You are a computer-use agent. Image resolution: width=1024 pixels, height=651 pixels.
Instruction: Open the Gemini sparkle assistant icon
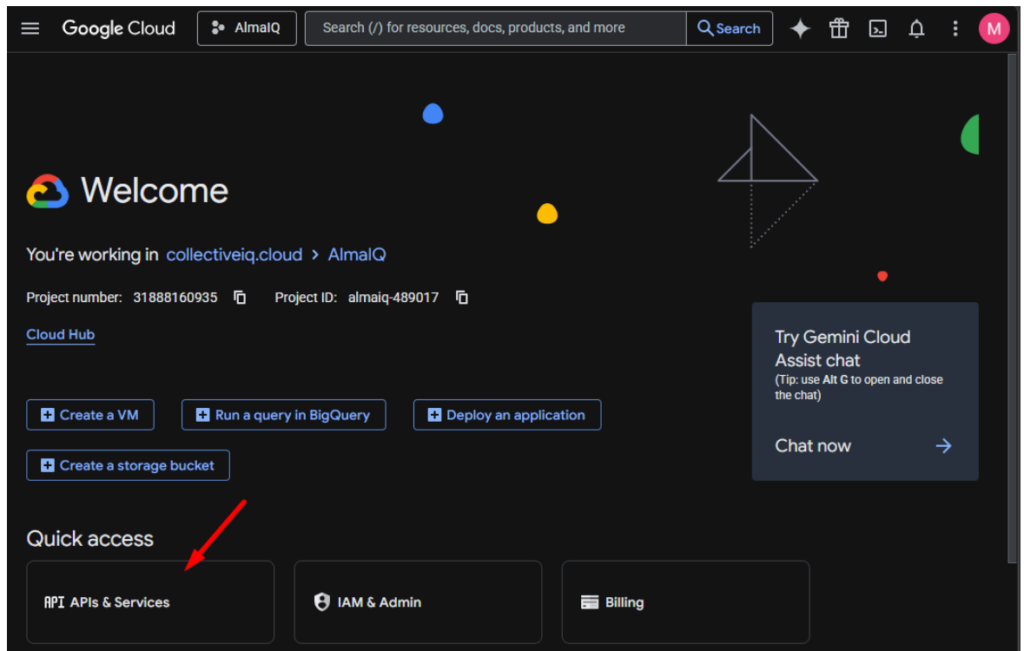point(800,28)
